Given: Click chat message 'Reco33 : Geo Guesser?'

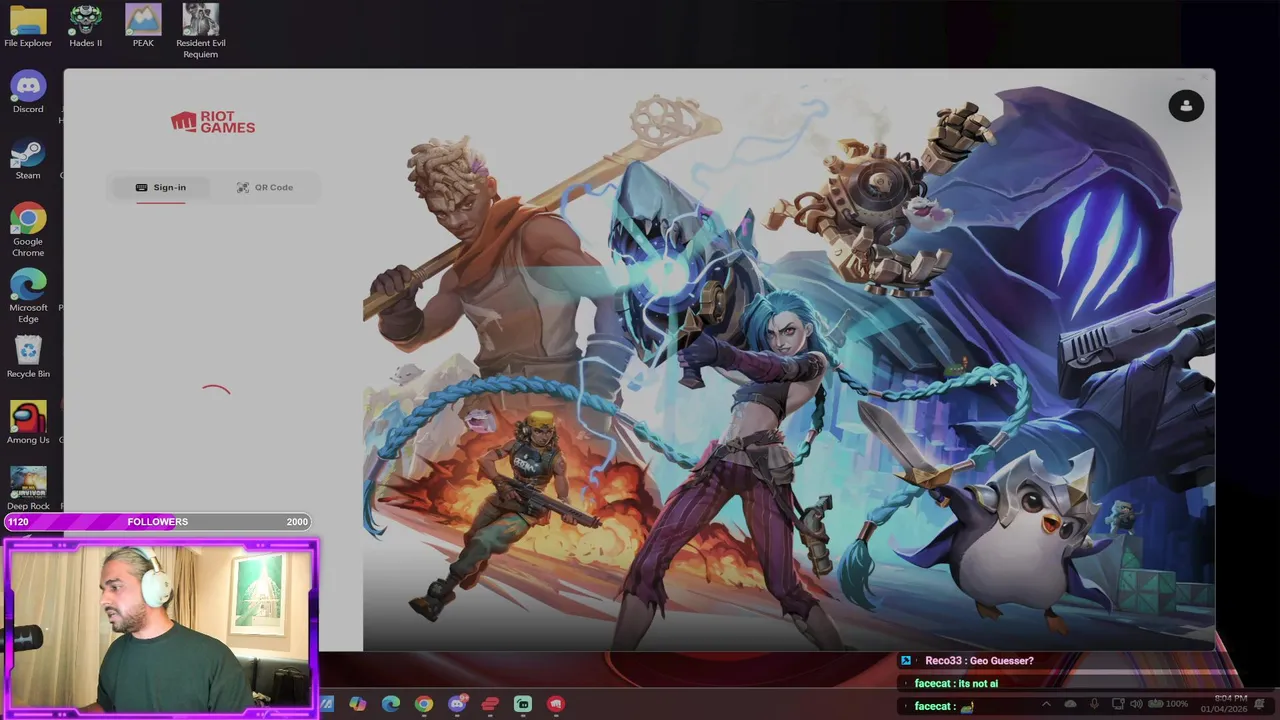Looking at the screenshot, I should [980, 660].
